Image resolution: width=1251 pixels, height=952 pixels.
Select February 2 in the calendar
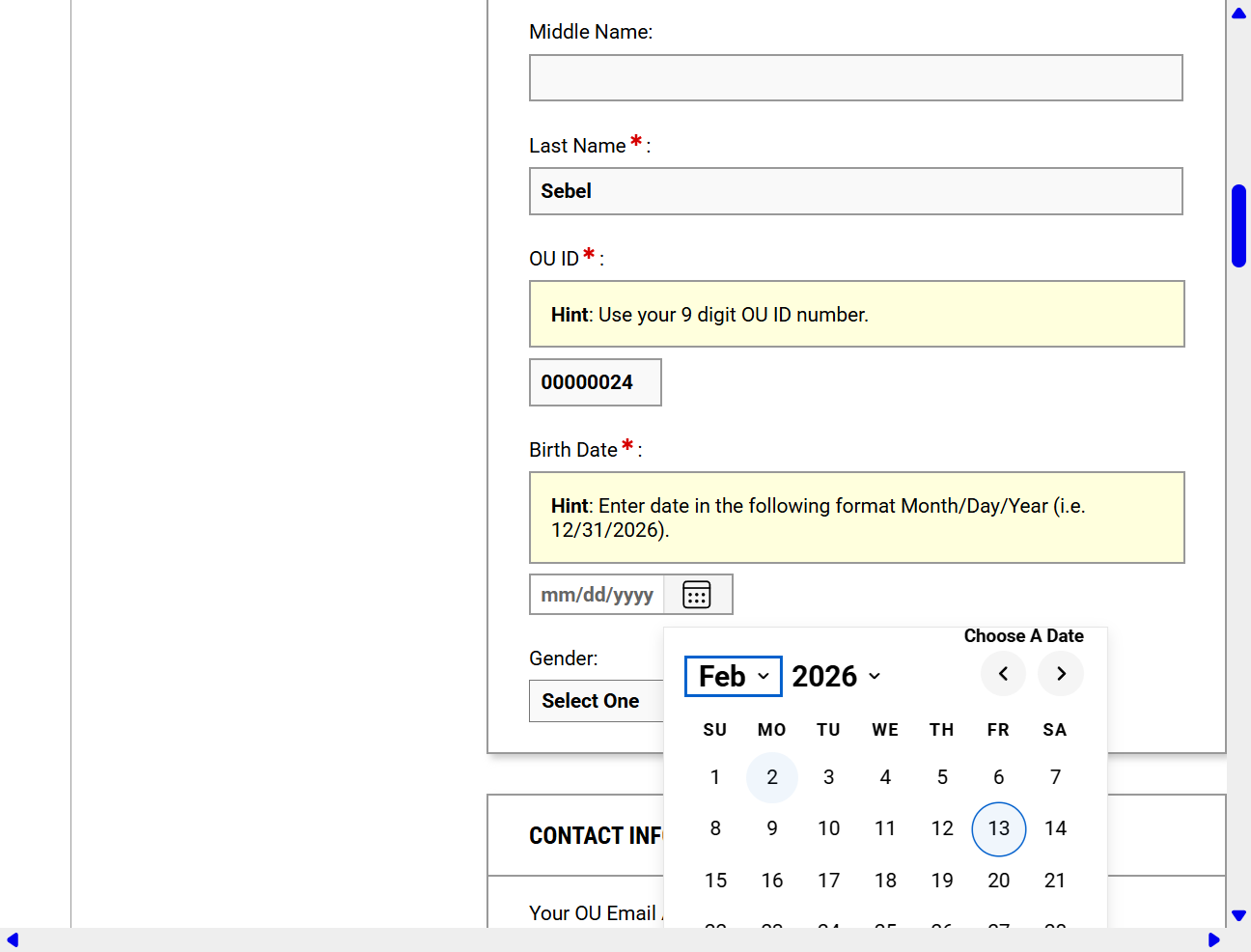tap(772, 777)
